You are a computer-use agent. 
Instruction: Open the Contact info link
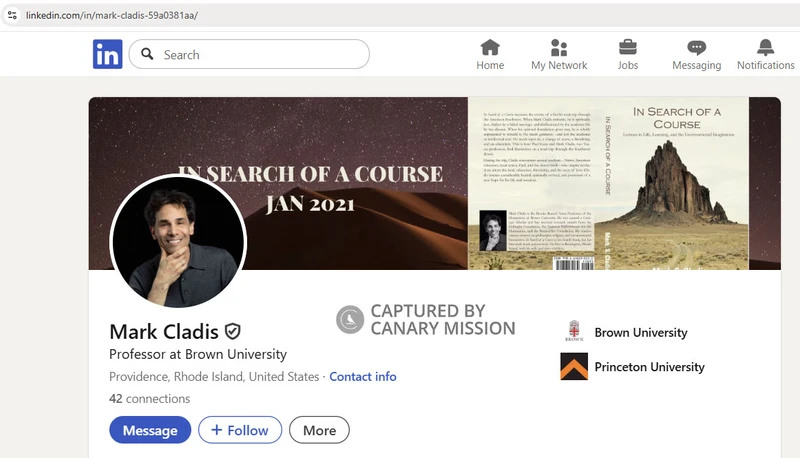click(363, 376)
